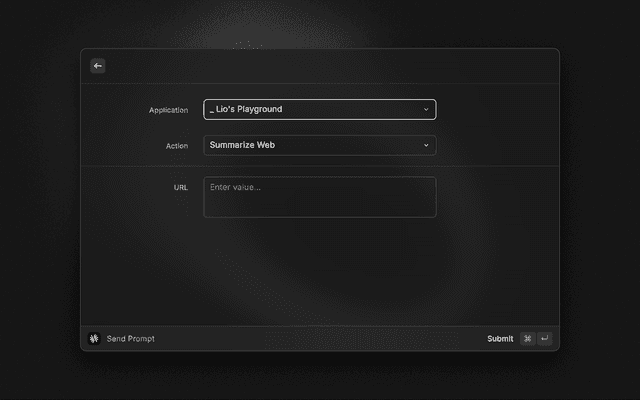The image size is (640, 400).
Task: Click the Send Prompt extension icon
Action: [x=94, y=339]
